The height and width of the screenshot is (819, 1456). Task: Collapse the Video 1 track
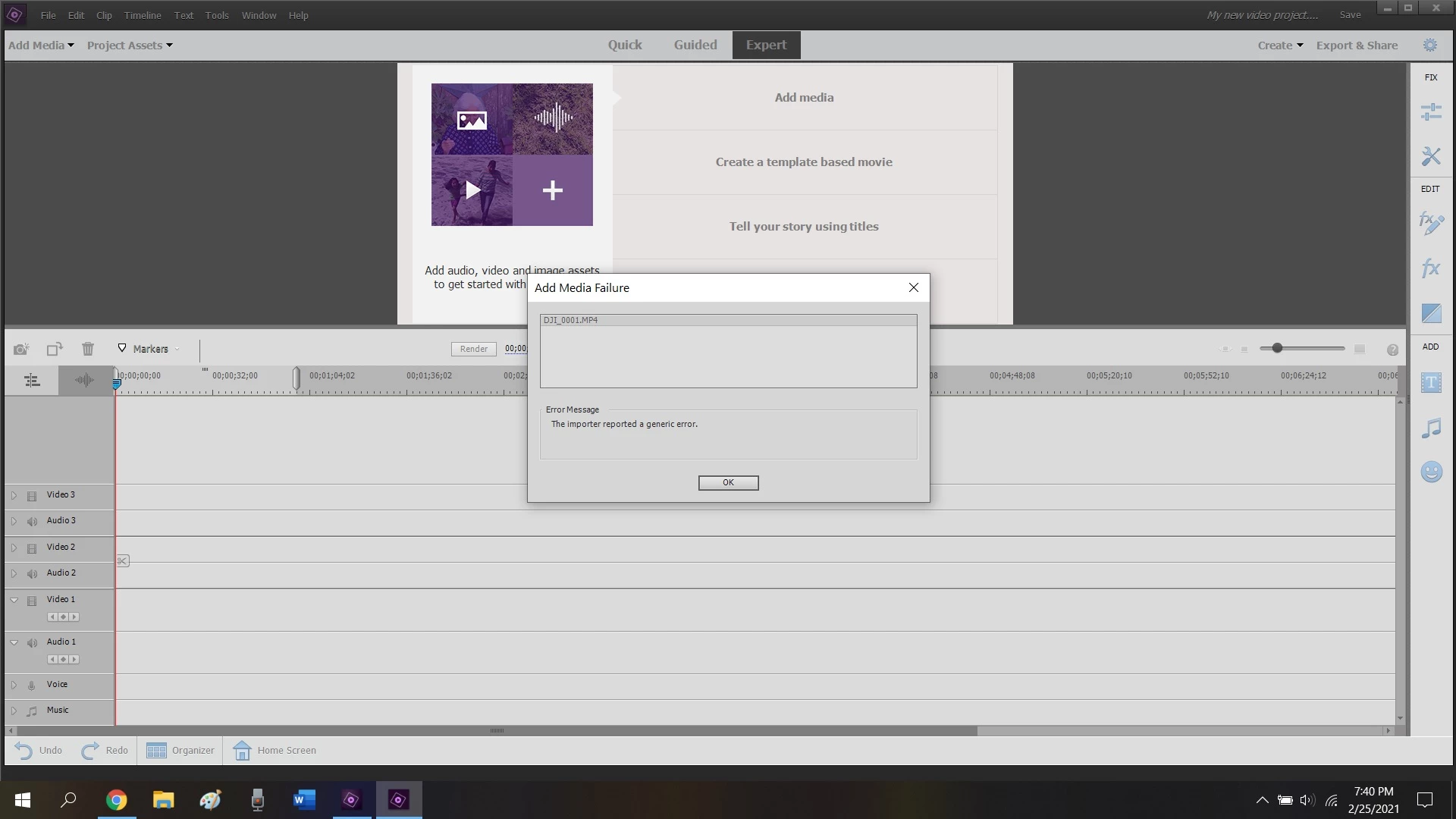14,600
